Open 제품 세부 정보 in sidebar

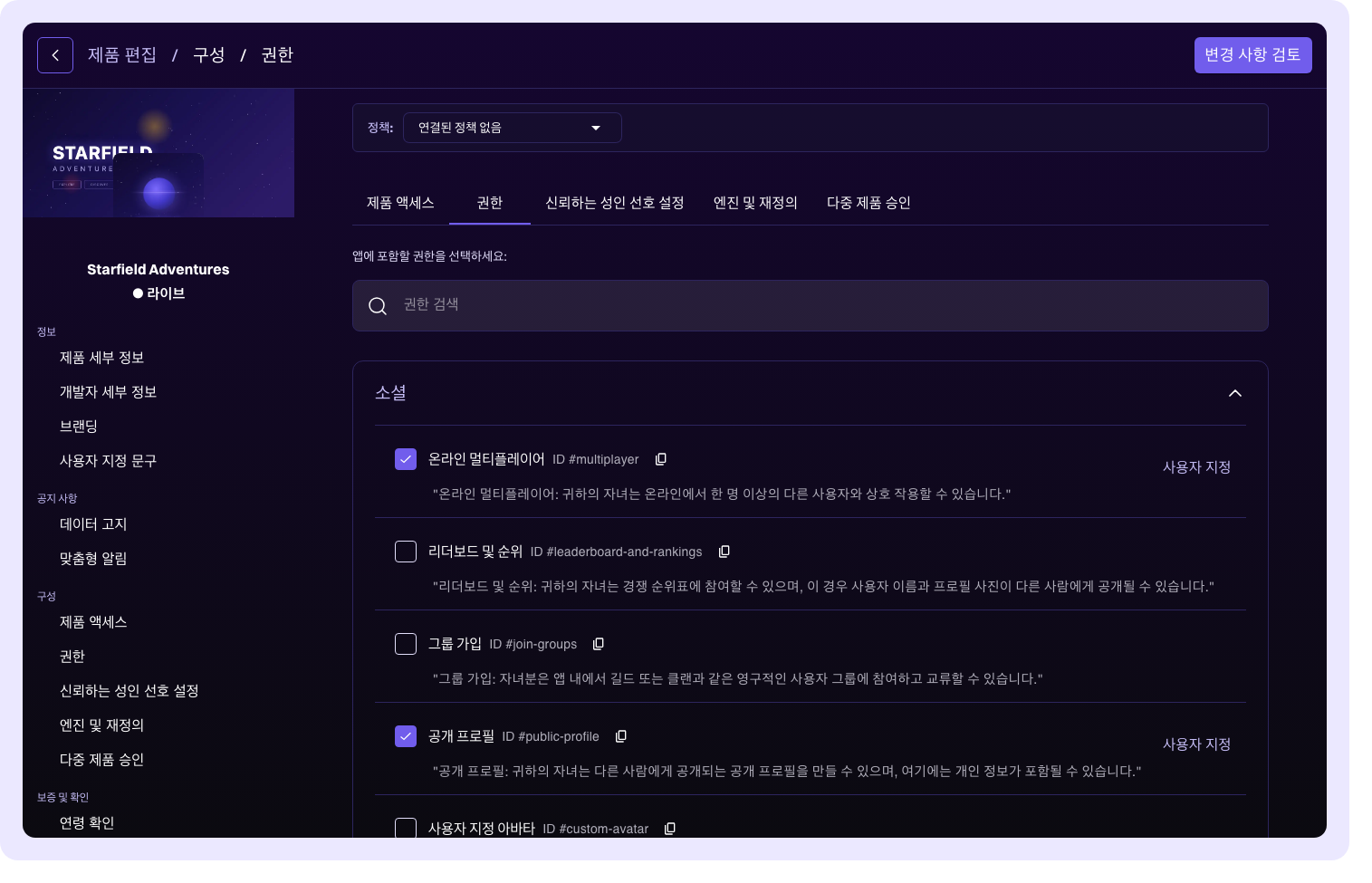102,358
